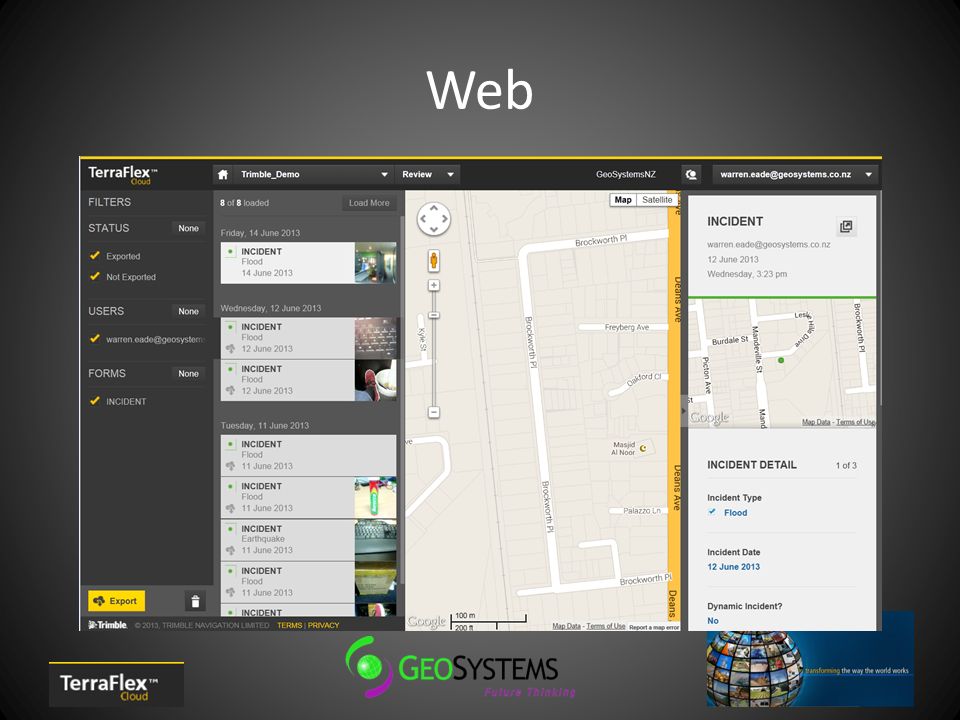This screenshot has height=720, width=960.
Task: Click the map zoom slider handle
Action: pyautogui.click(x=433, y=315)
